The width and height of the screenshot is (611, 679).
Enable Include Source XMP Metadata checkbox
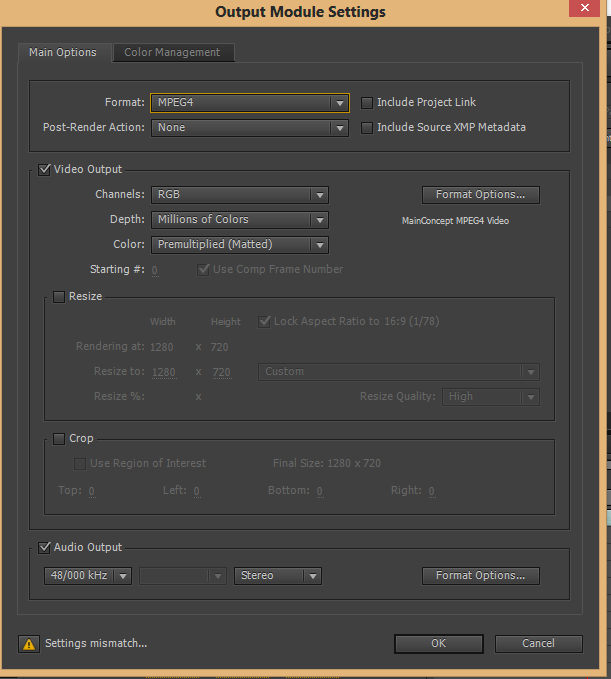(367, 128)
